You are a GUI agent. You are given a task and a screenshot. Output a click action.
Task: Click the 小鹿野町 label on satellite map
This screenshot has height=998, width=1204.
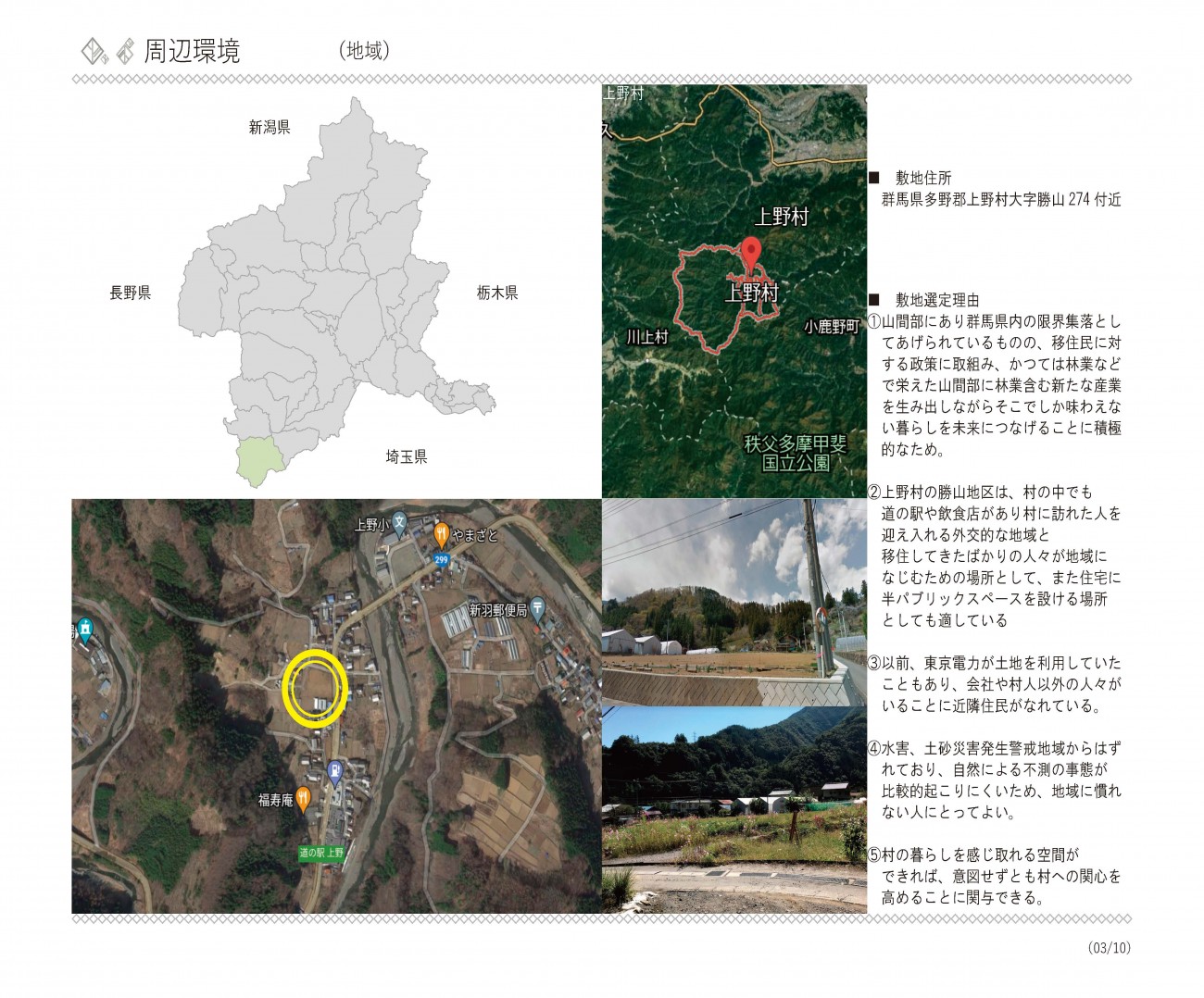coord(831,327)
